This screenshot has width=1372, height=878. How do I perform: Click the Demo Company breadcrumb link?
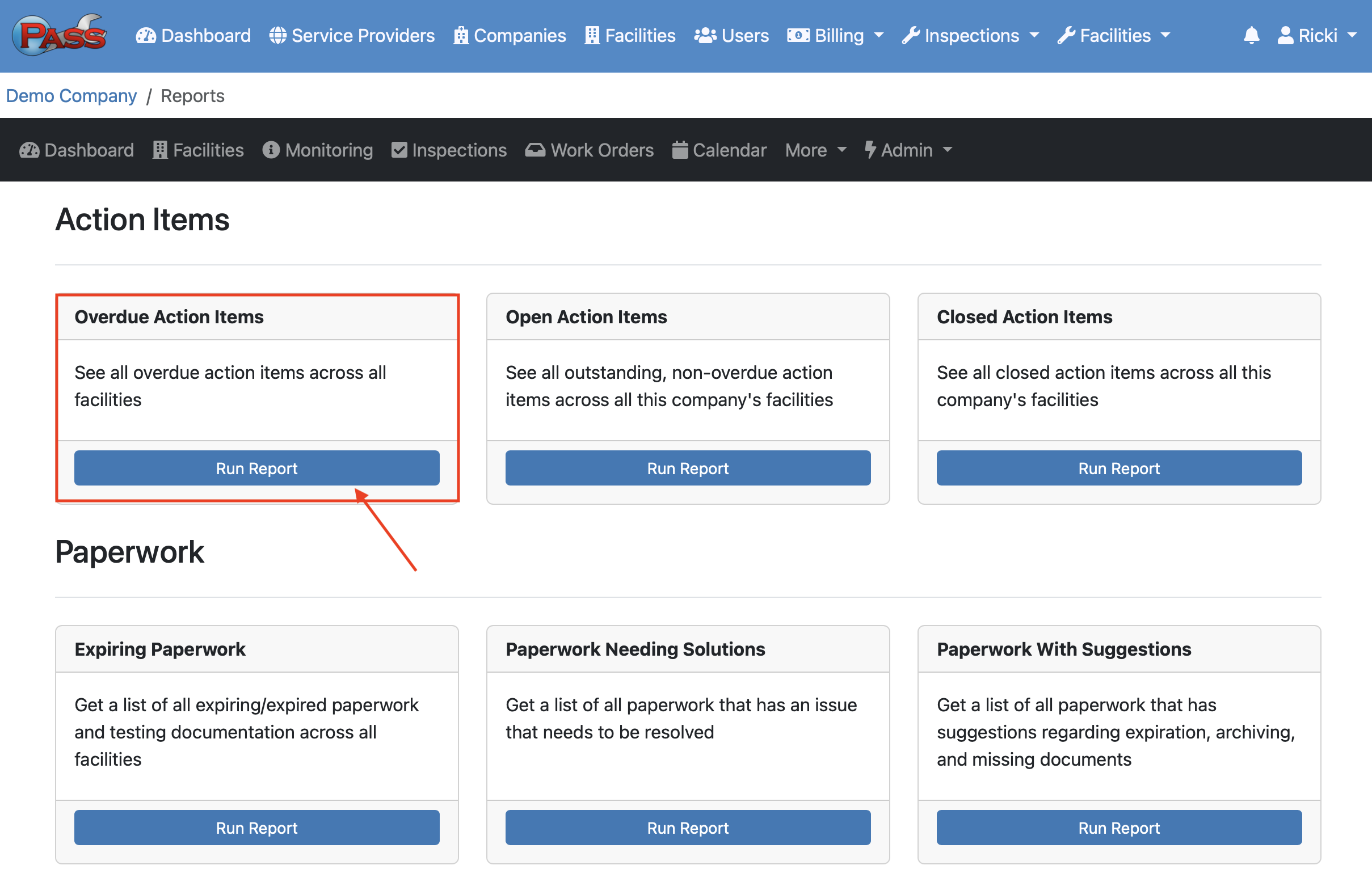71,96
